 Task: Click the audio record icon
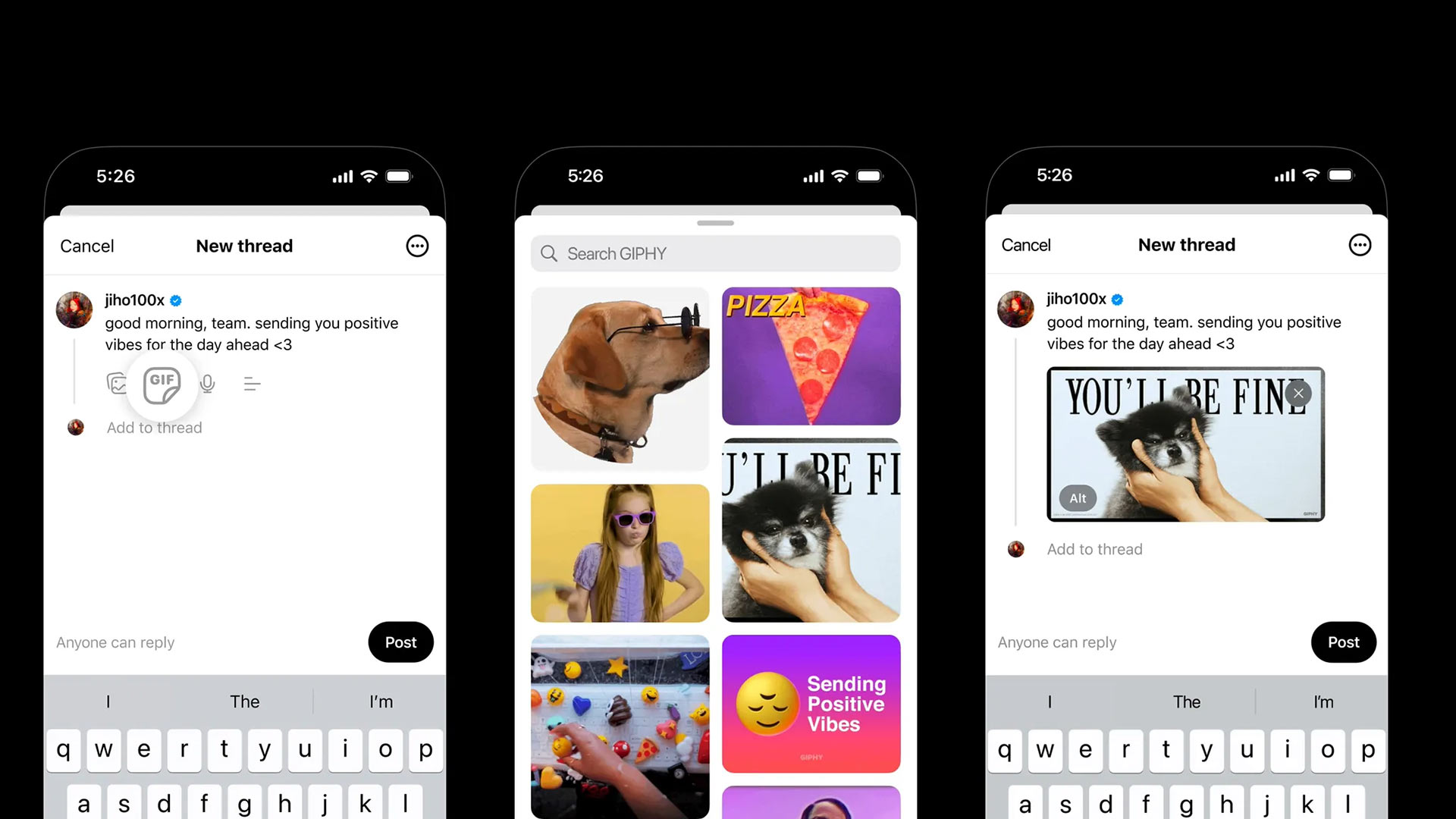pos(208,383)
